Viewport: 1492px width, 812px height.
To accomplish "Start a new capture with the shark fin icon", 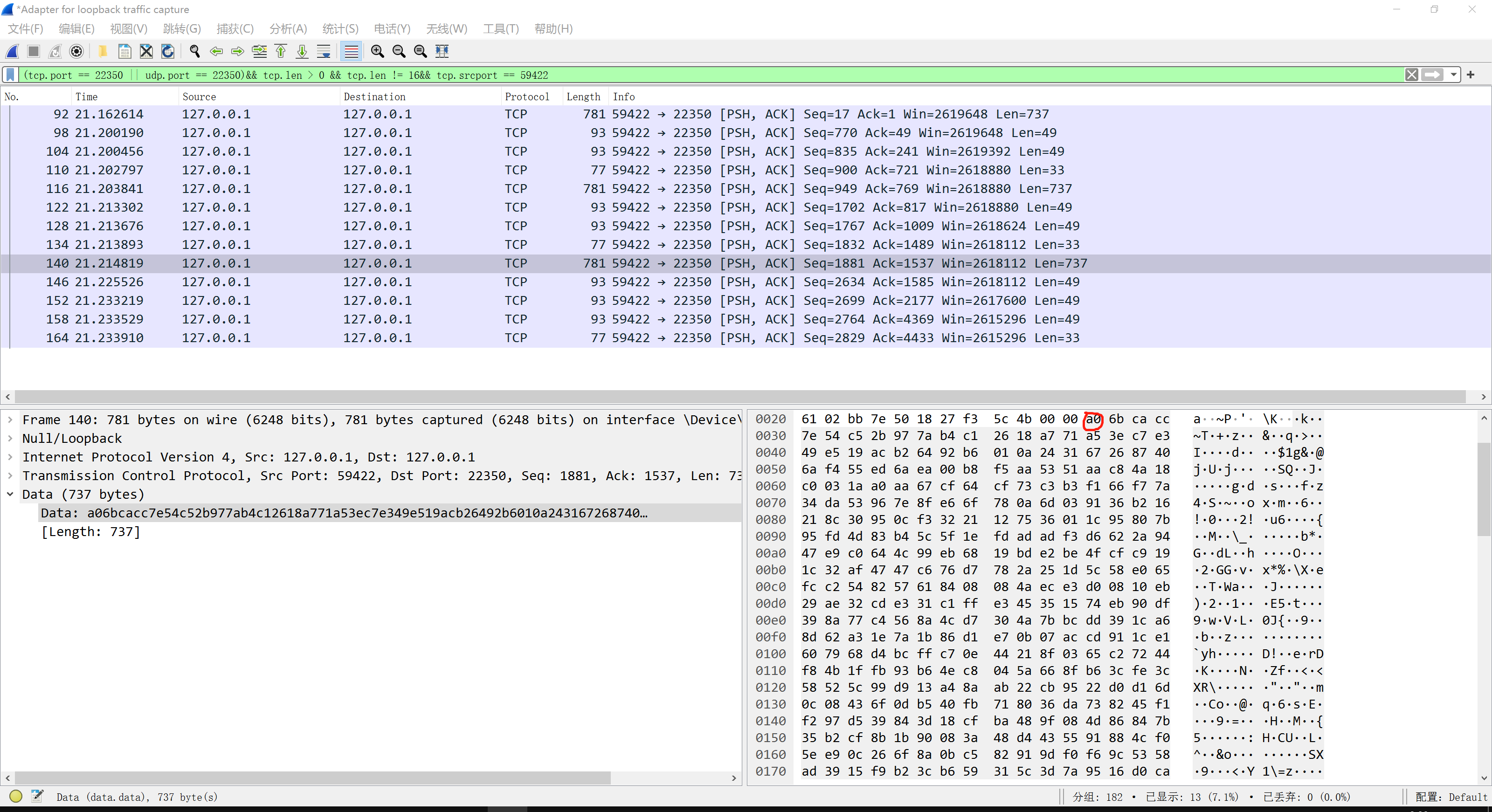I will [x=12, y=52].
